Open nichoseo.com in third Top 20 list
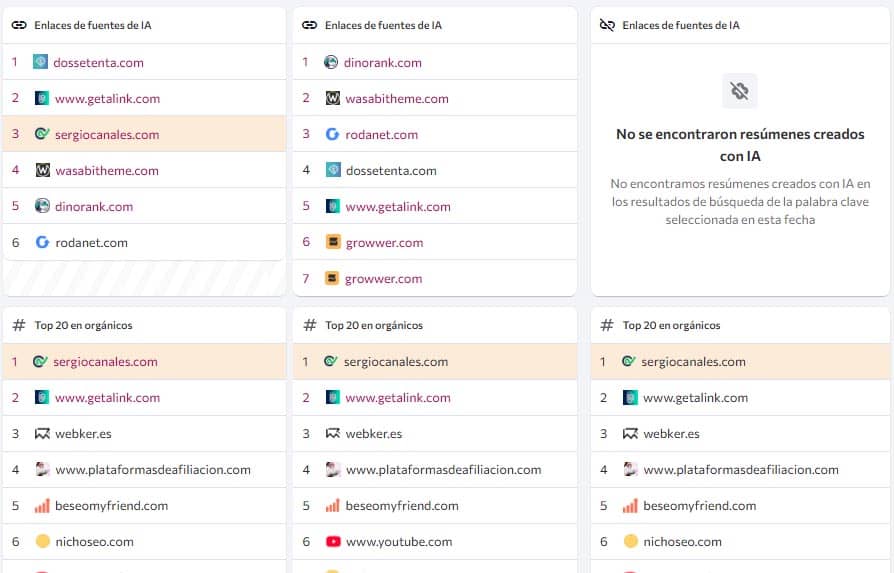 (682, 542)
